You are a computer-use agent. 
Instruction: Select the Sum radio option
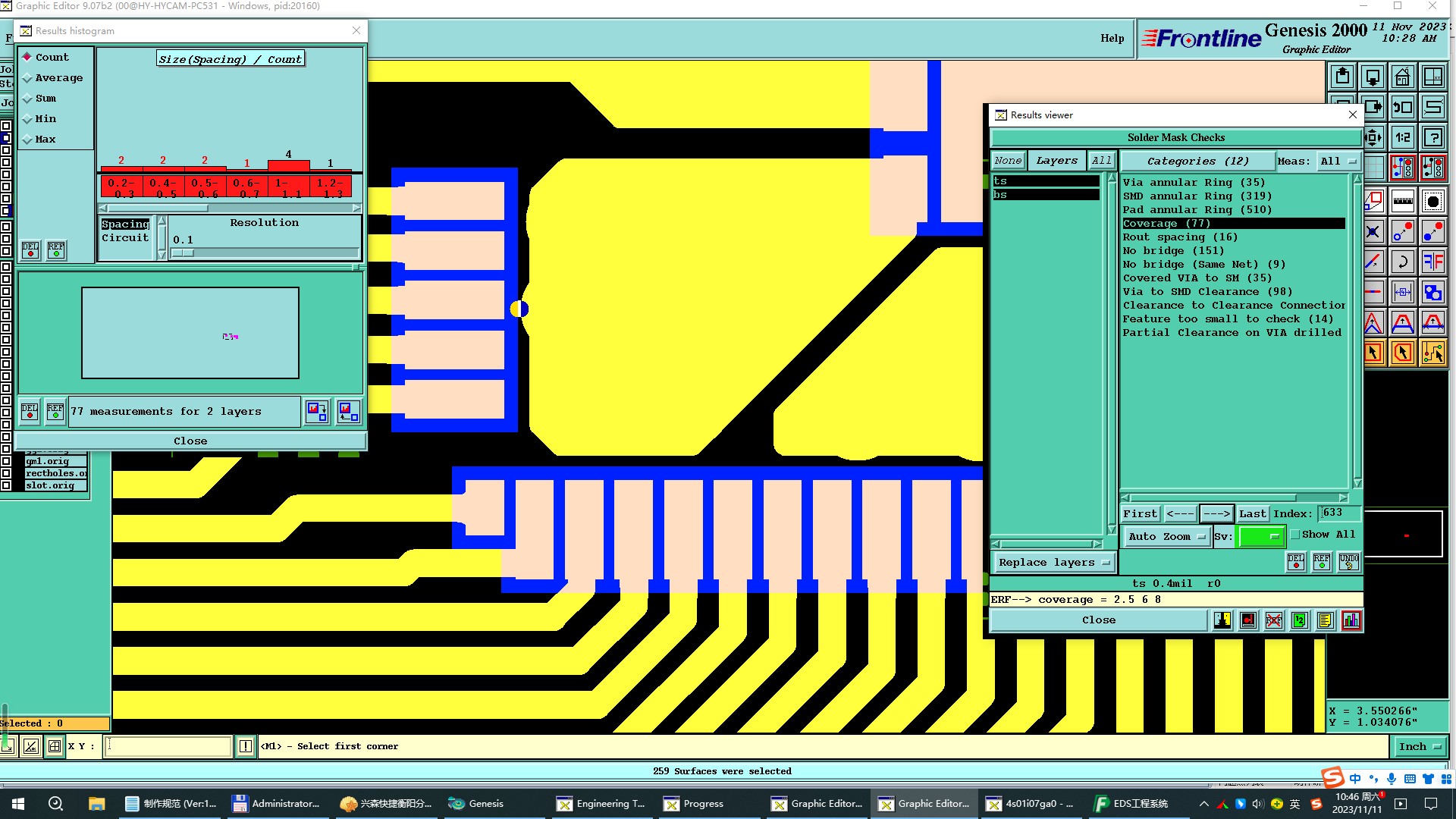pos(39,99)
